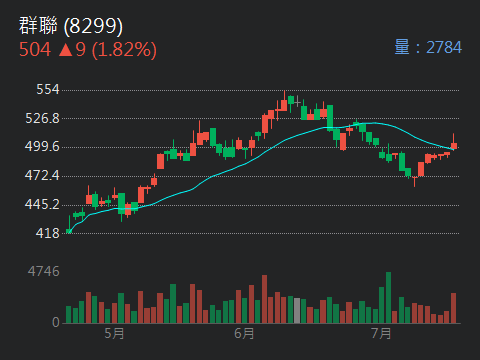
Task: Click the crosshair cursor marker near chart peak
Action: click(x=297, y=102)
